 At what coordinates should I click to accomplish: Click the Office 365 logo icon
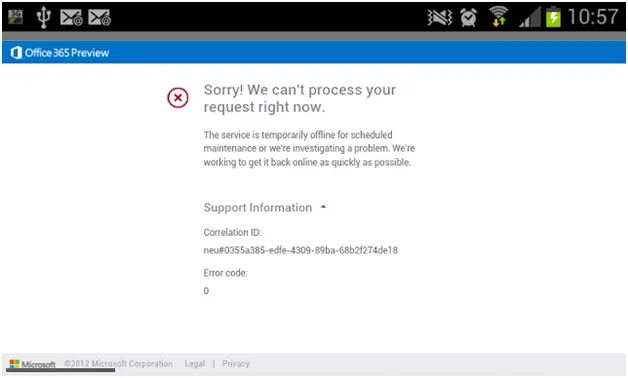point(16,52)
